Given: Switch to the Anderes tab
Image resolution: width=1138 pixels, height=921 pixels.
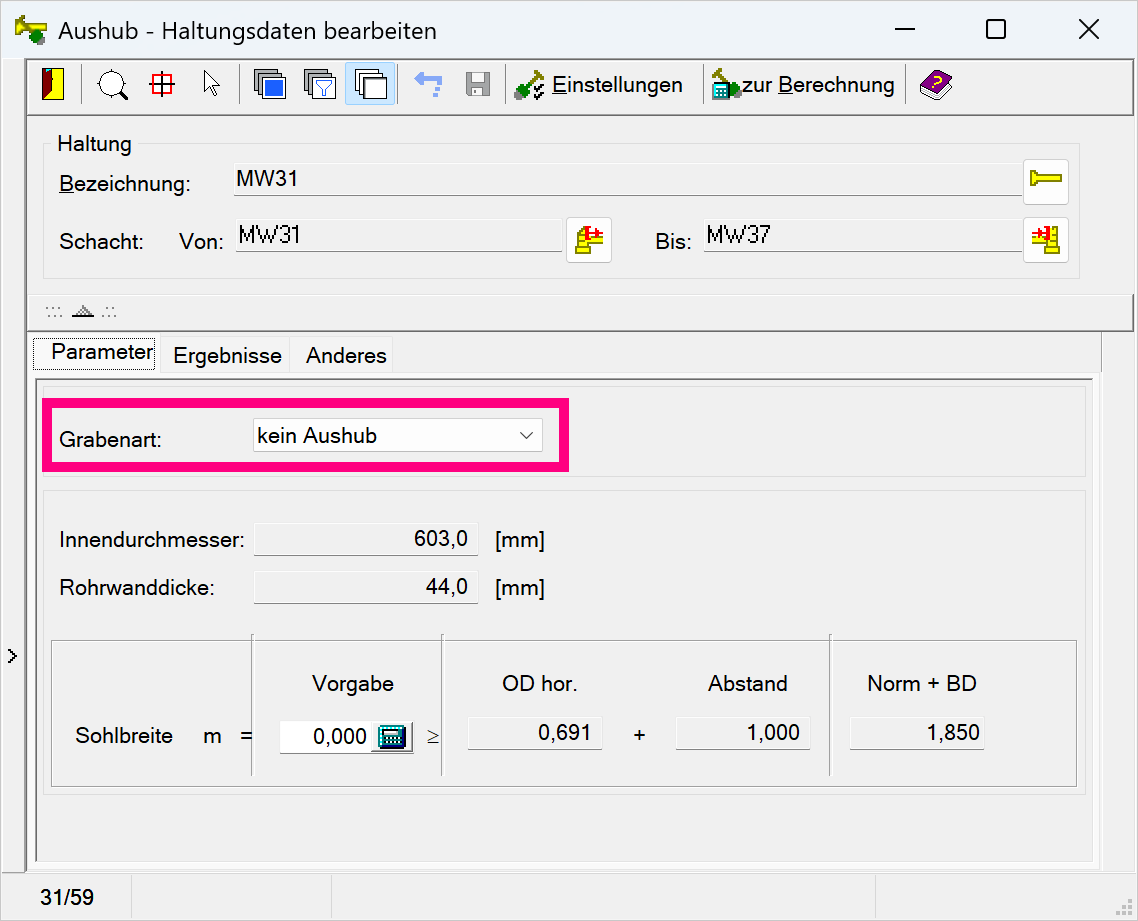Looking at the screenshot, I should 346,355.
